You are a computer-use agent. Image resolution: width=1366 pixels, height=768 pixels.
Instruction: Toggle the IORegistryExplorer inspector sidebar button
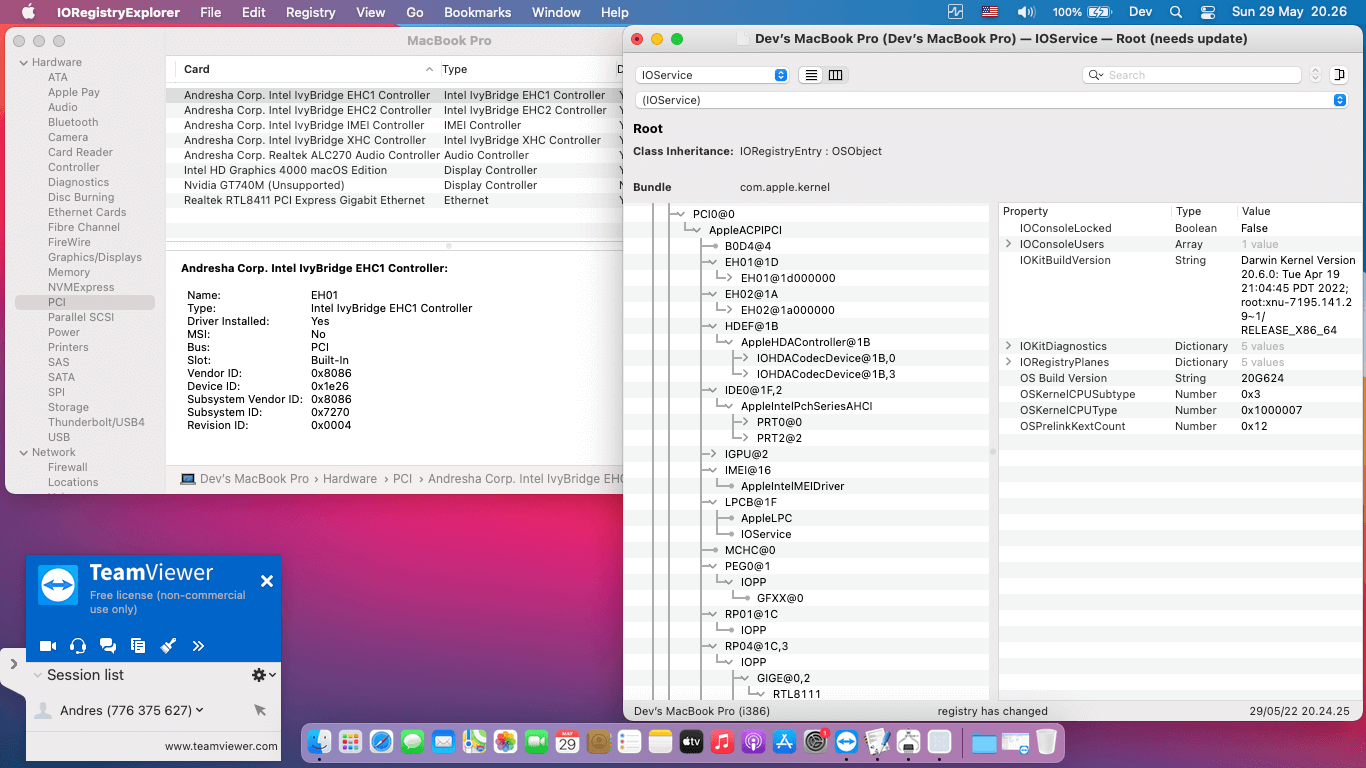(x=1339, y=75)
